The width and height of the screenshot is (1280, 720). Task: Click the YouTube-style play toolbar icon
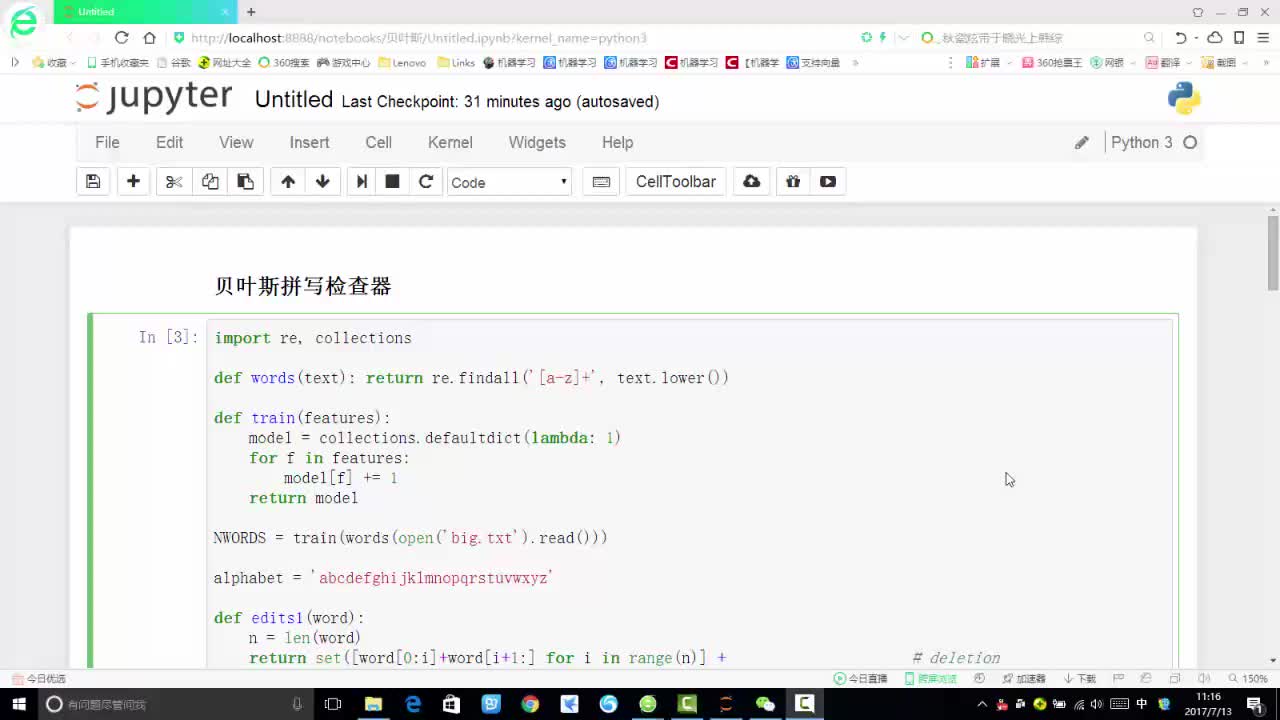(828, 182)
